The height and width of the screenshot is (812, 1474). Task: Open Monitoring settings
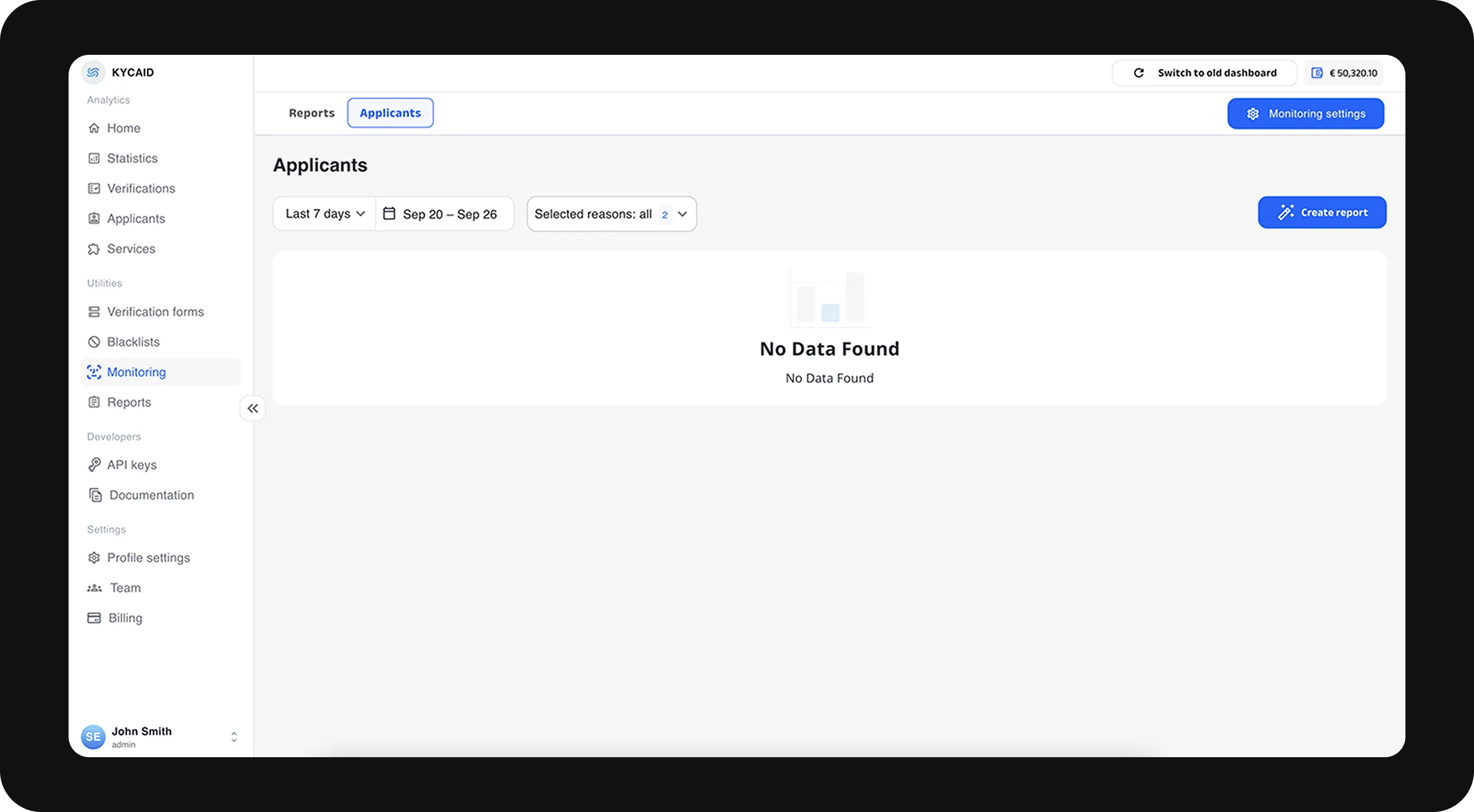[x=1305, y=114]
